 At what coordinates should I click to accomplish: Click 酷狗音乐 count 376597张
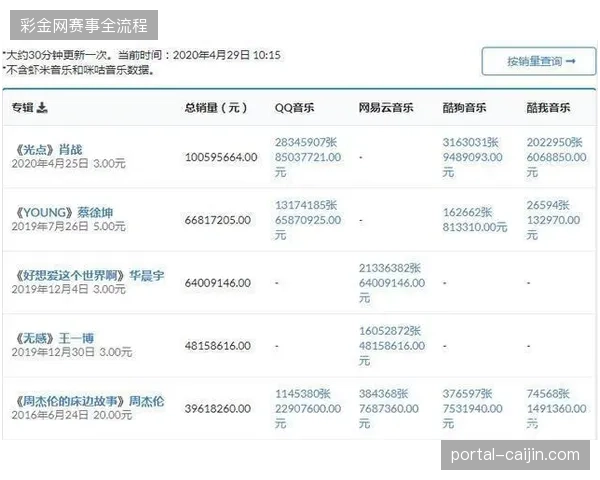tap(467, 393)
